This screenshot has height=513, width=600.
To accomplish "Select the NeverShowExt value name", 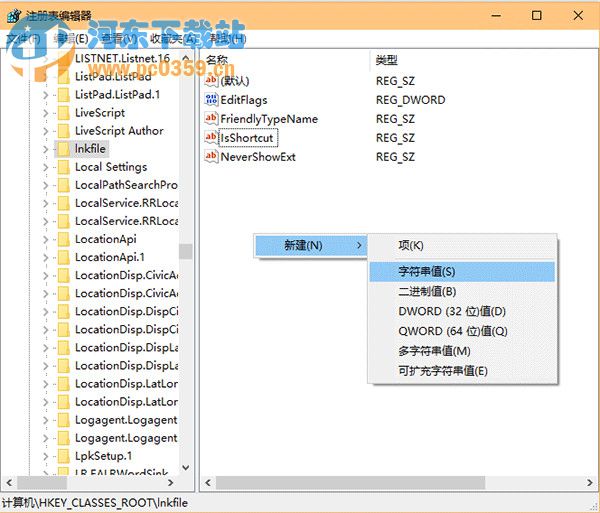I will (258, 157).
